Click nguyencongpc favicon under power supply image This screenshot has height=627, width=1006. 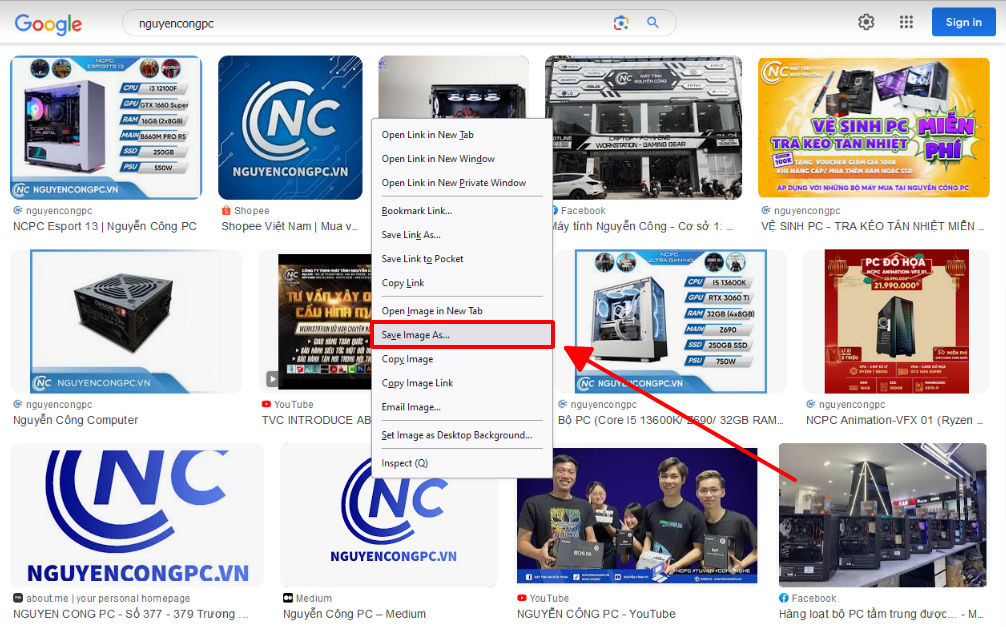(18, 404)
